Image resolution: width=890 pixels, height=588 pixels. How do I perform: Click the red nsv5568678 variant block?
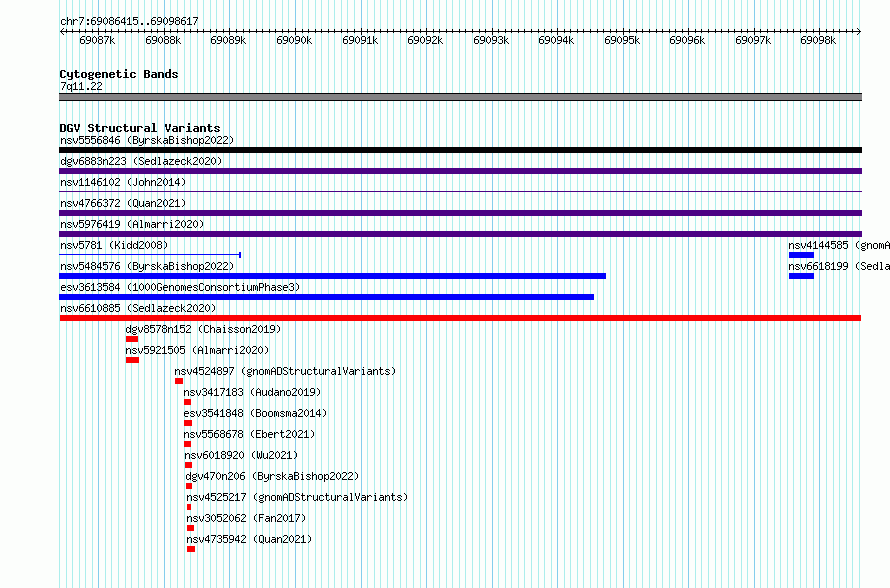click(x=187, y=444)
